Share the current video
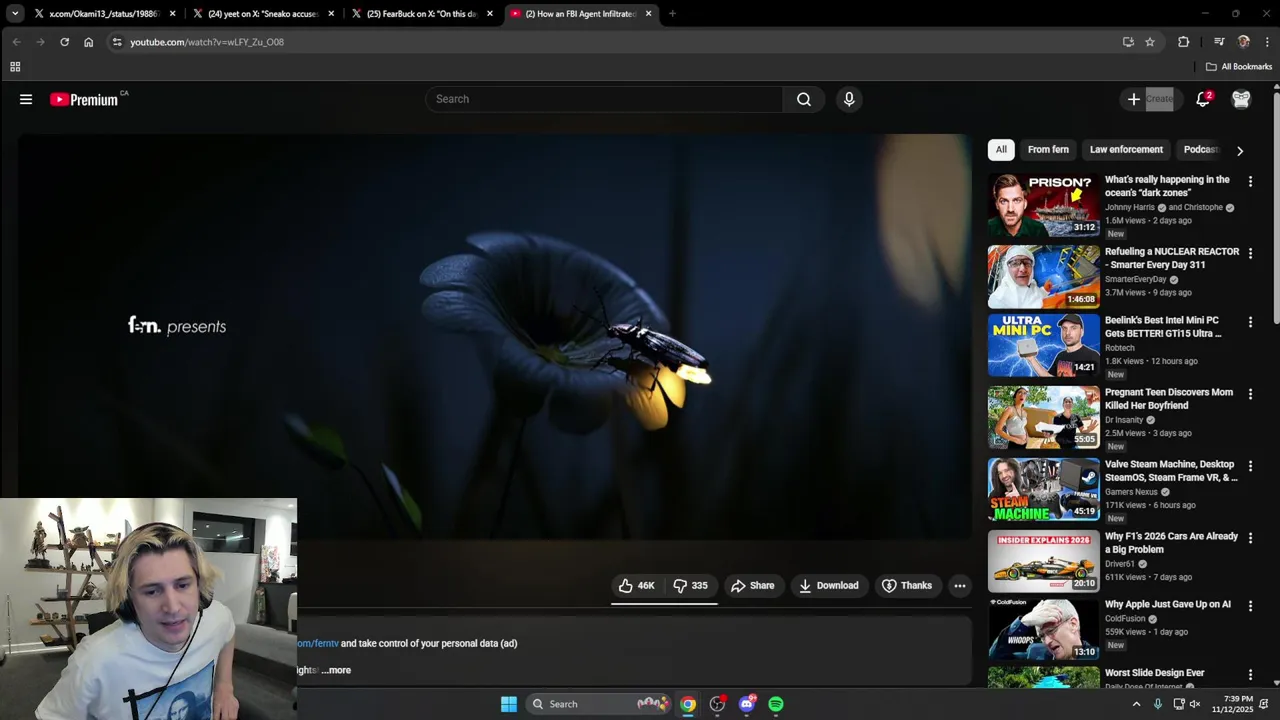The height and width of the screenshot is (720, 1280). click(x=752, y=586)
